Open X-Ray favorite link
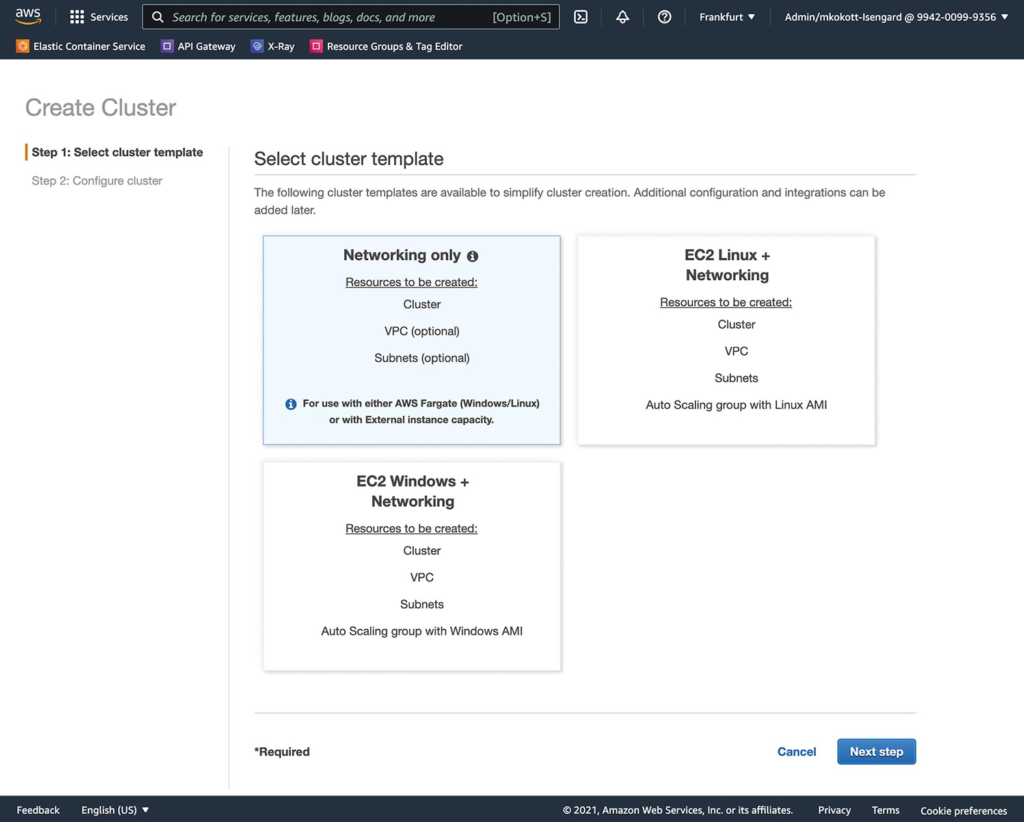 (281, 46)
